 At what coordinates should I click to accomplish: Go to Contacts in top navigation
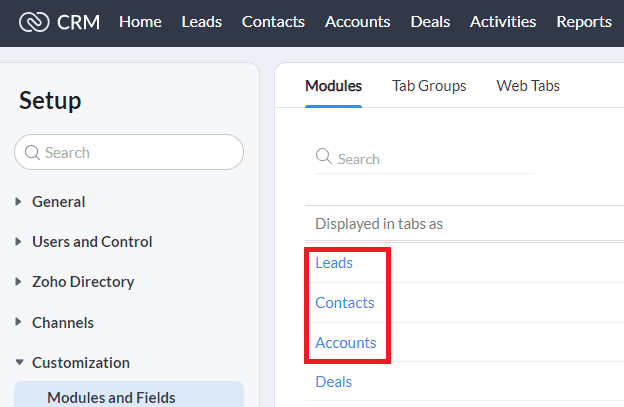point(272,22)
